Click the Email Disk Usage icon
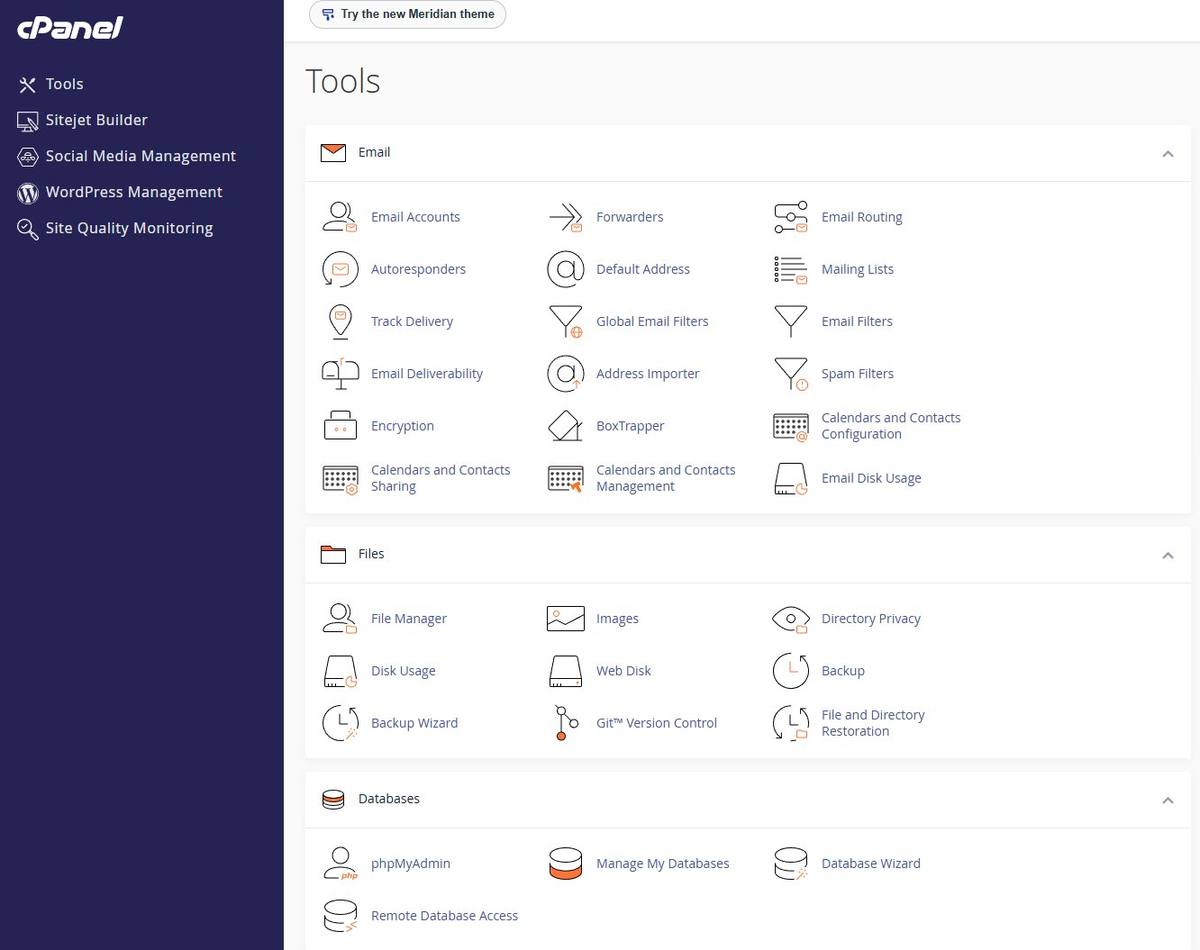This screenshot has height=950, width=1200. pos(791,478)
